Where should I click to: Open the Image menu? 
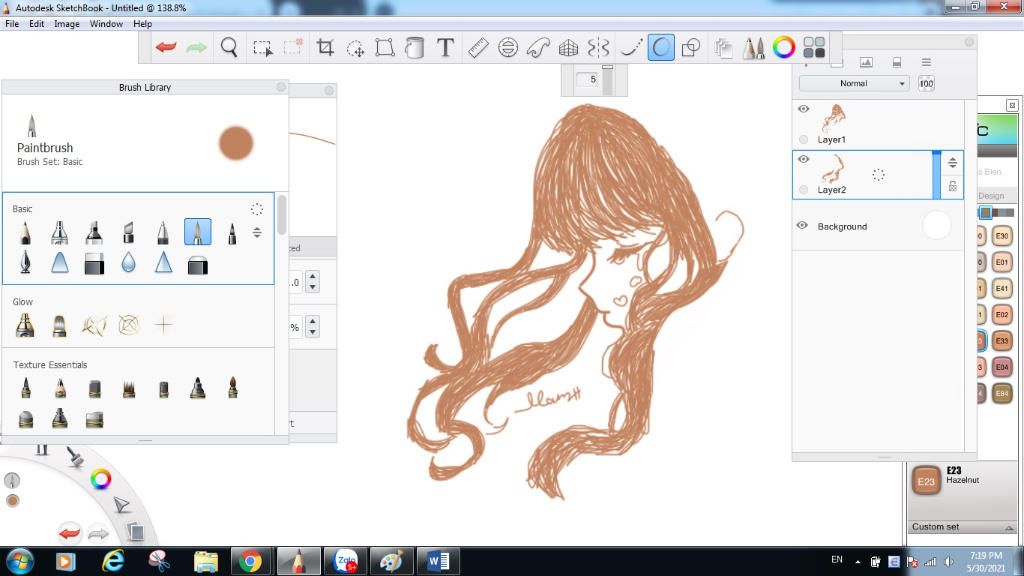[67, 24]
